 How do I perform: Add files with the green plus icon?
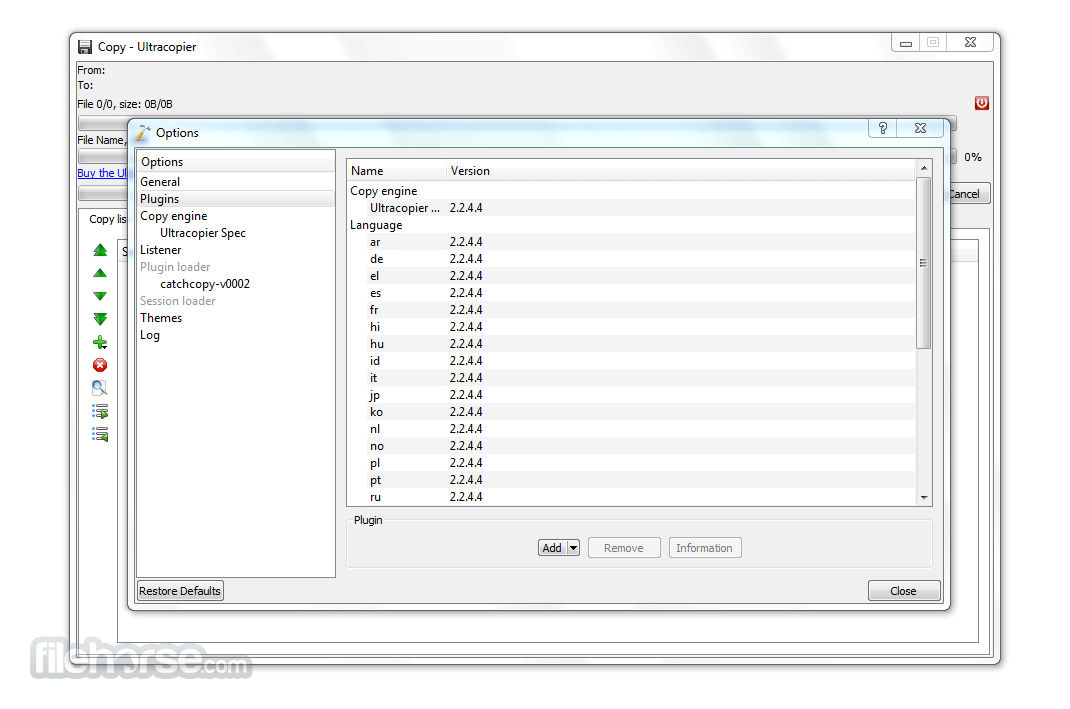100,342
